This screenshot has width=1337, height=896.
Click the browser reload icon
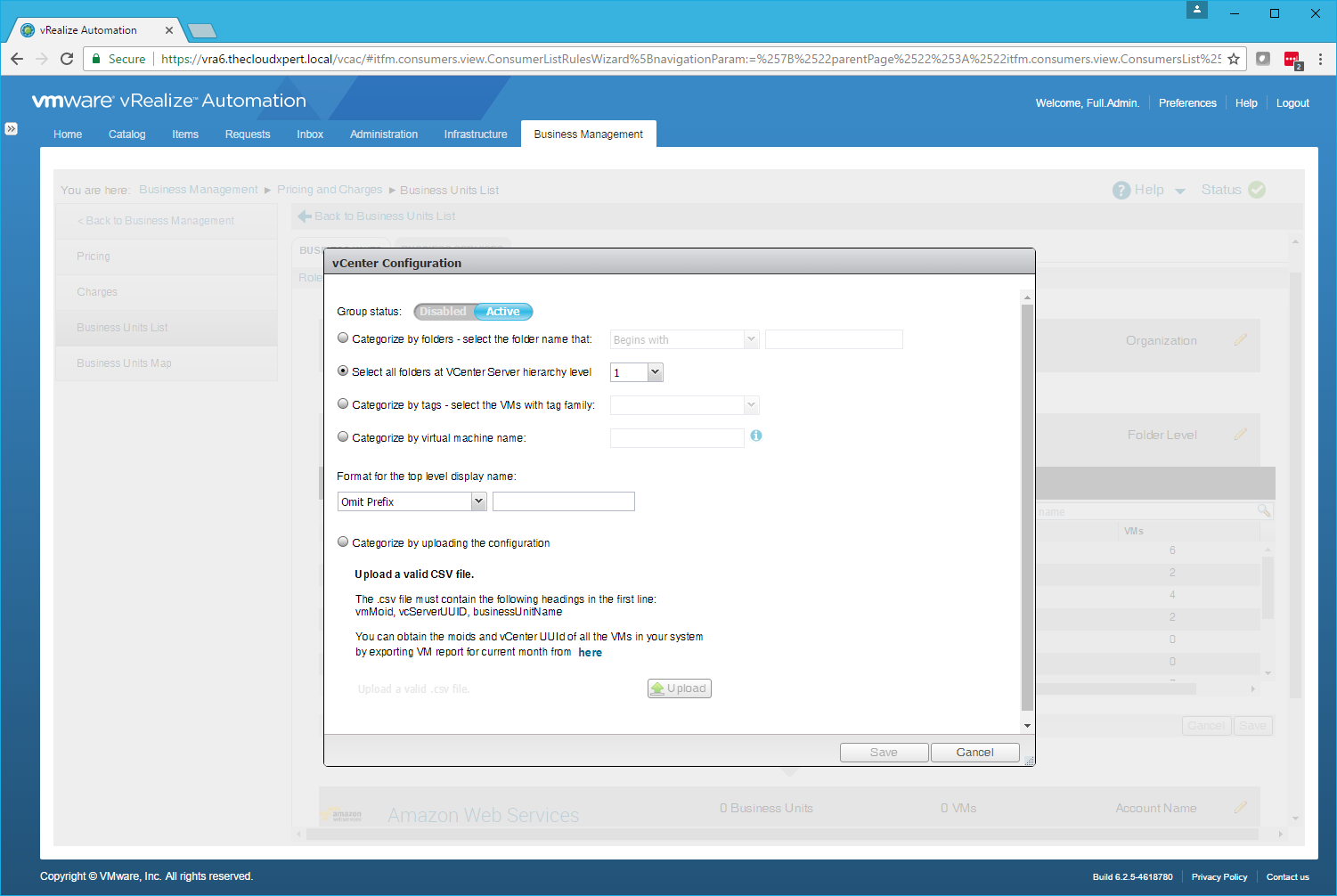point(67,59)
